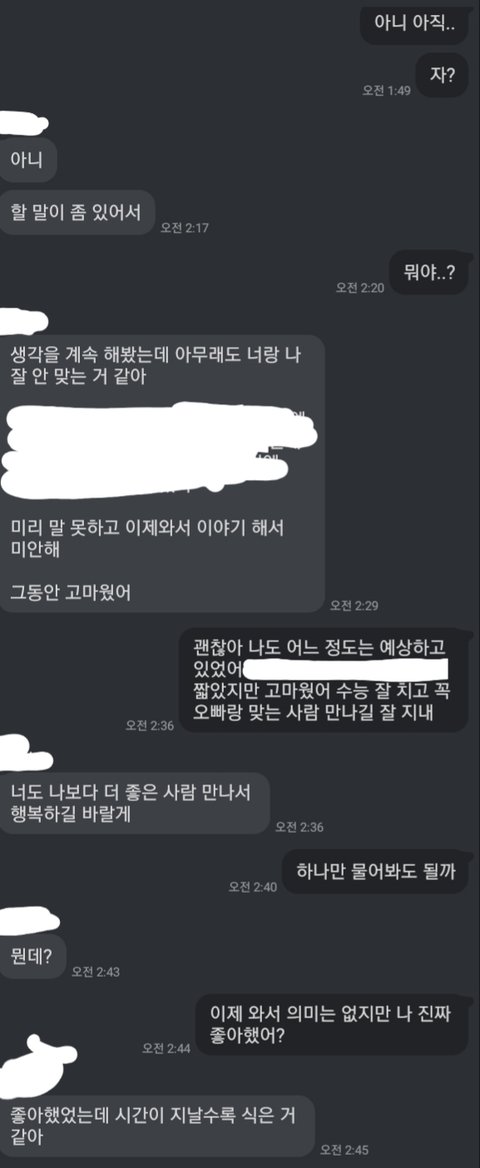Screen dimensions: 480x1168
Task: Click the long message starting '생각을 계속 해봤는데'
Action: (162, 473)
